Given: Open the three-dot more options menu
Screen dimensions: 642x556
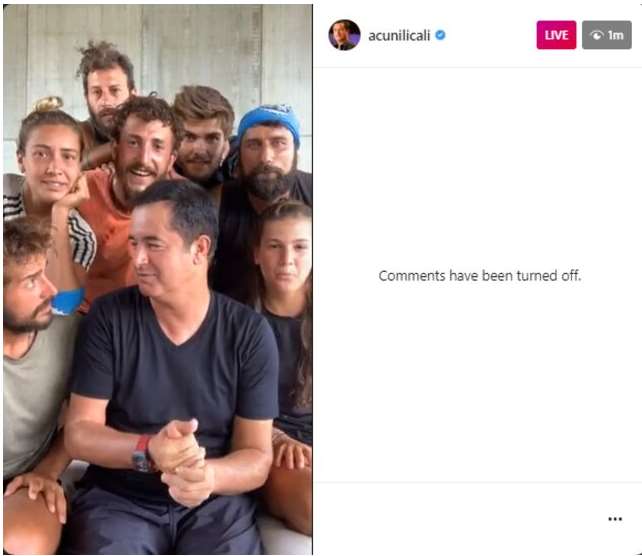Looking at the screenshot, I should [x=615, y=519].
